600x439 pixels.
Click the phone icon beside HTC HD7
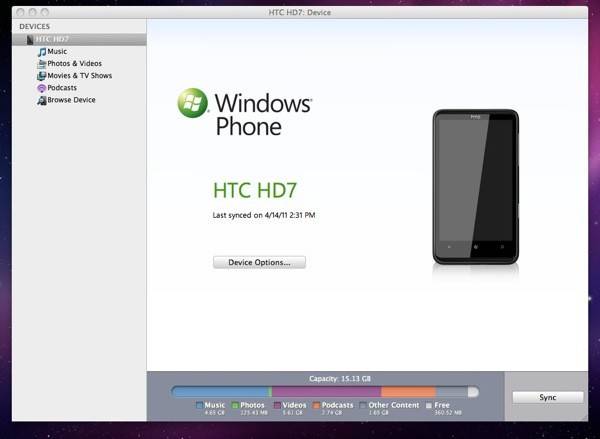coord(30,39)
